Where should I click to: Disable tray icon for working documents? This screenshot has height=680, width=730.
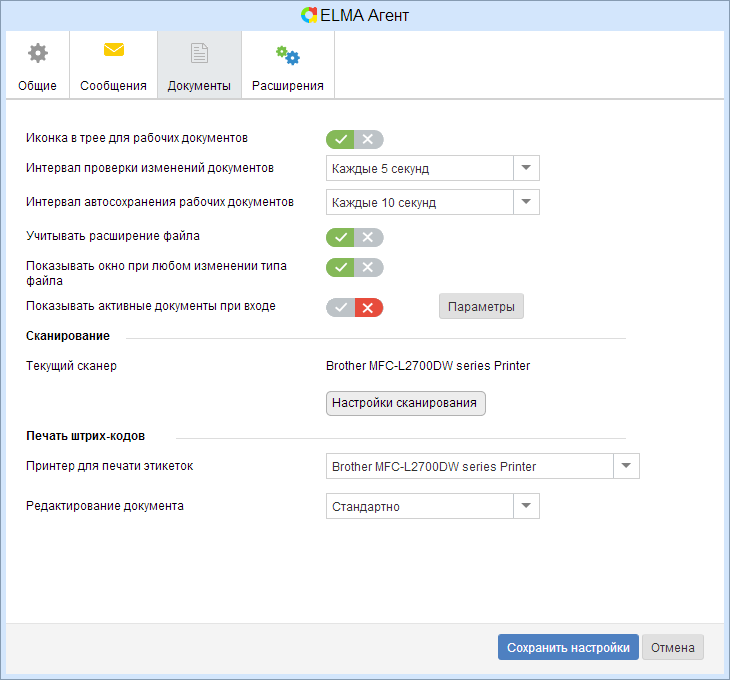pos(368,140)
